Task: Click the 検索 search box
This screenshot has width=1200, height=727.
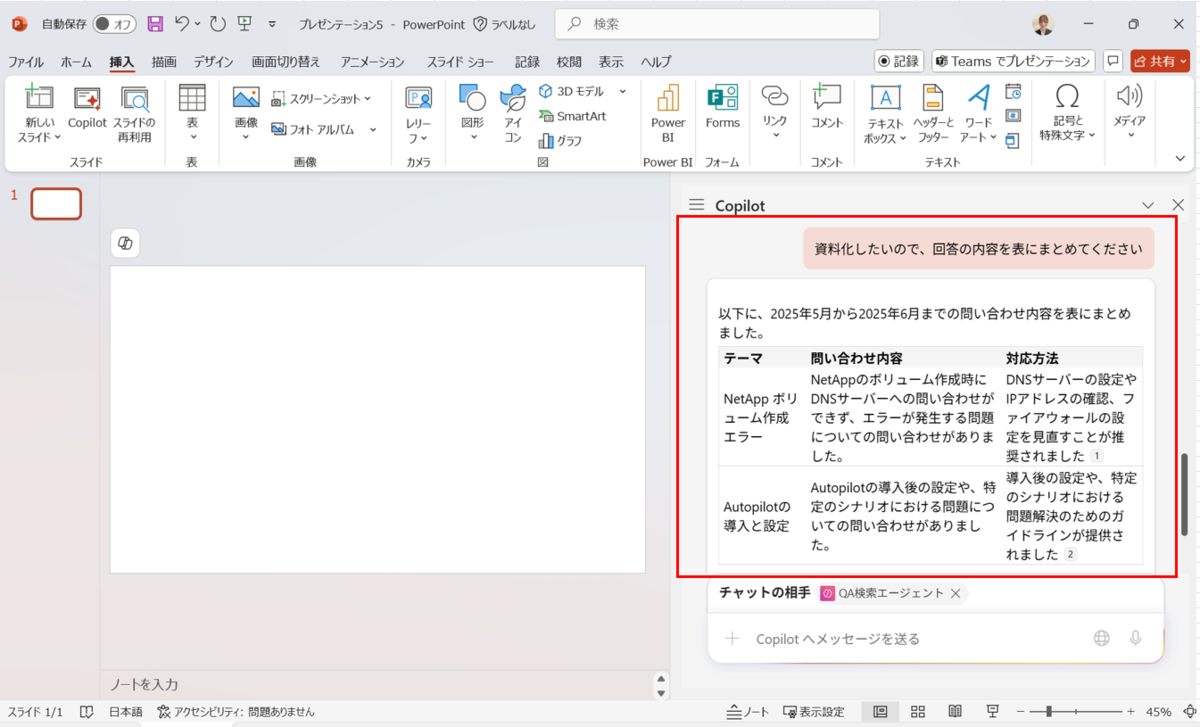Action: 716,23
